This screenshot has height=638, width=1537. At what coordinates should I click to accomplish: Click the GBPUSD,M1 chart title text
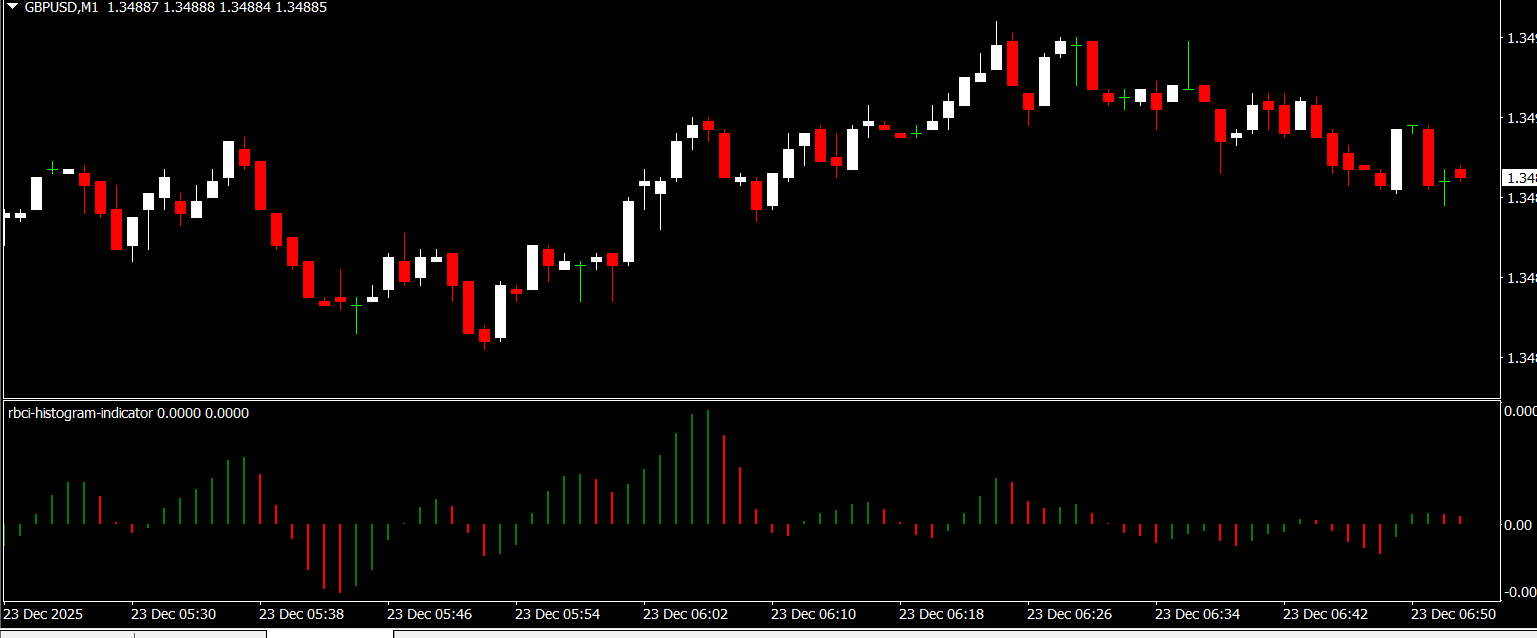click(x=62, y=7)
